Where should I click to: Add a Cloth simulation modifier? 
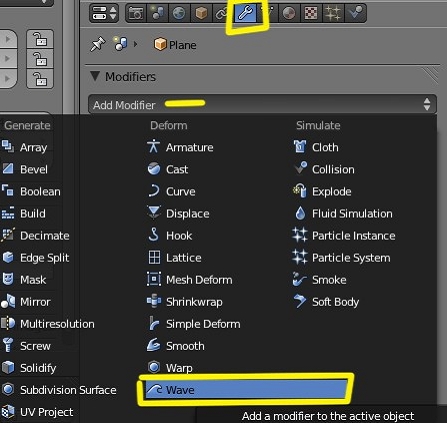pyautogui.click(x=316, y=147)
